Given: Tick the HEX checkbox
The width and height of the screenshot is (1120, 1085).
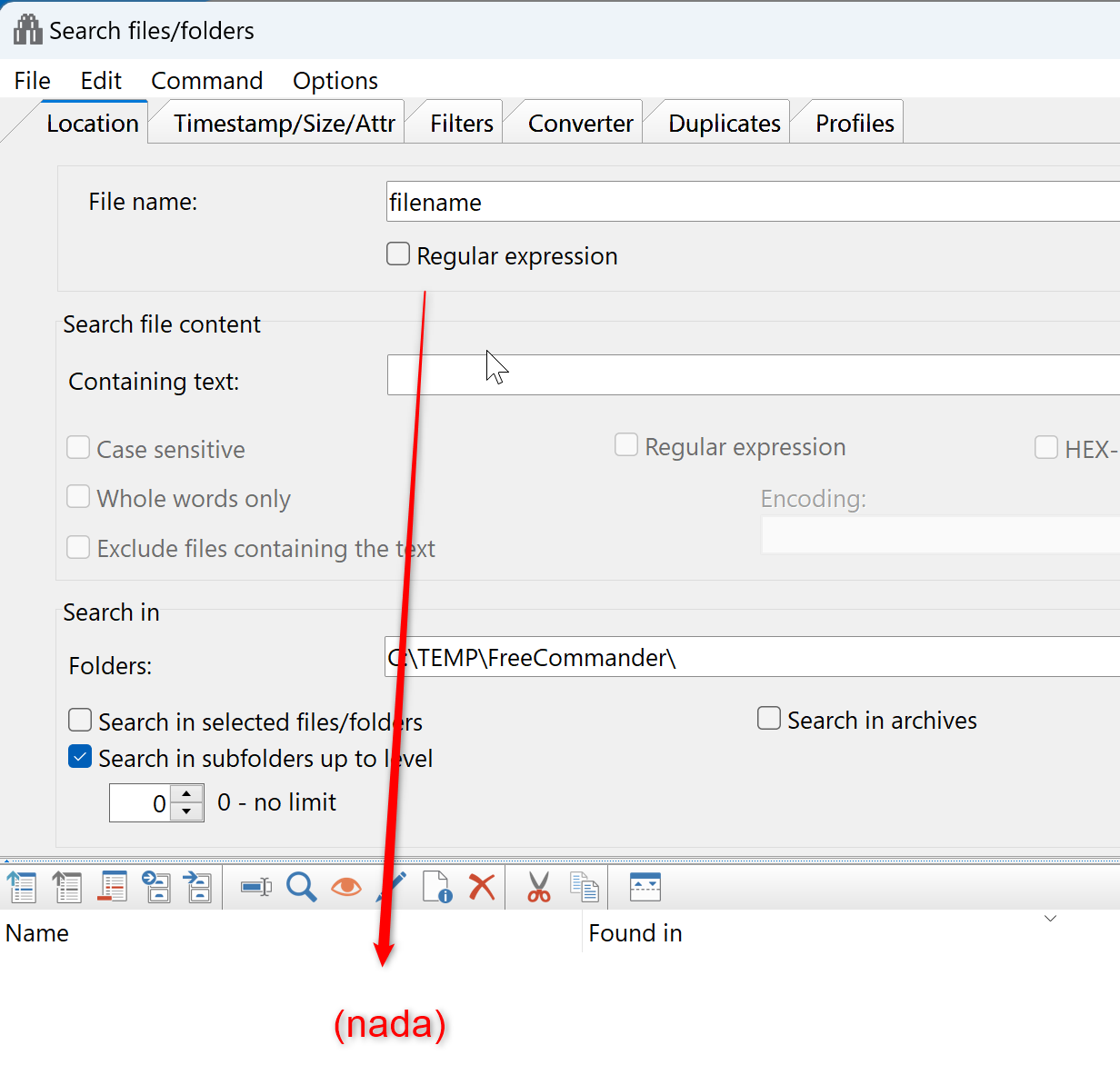Looking at the screenshot, I should 1046,447.
